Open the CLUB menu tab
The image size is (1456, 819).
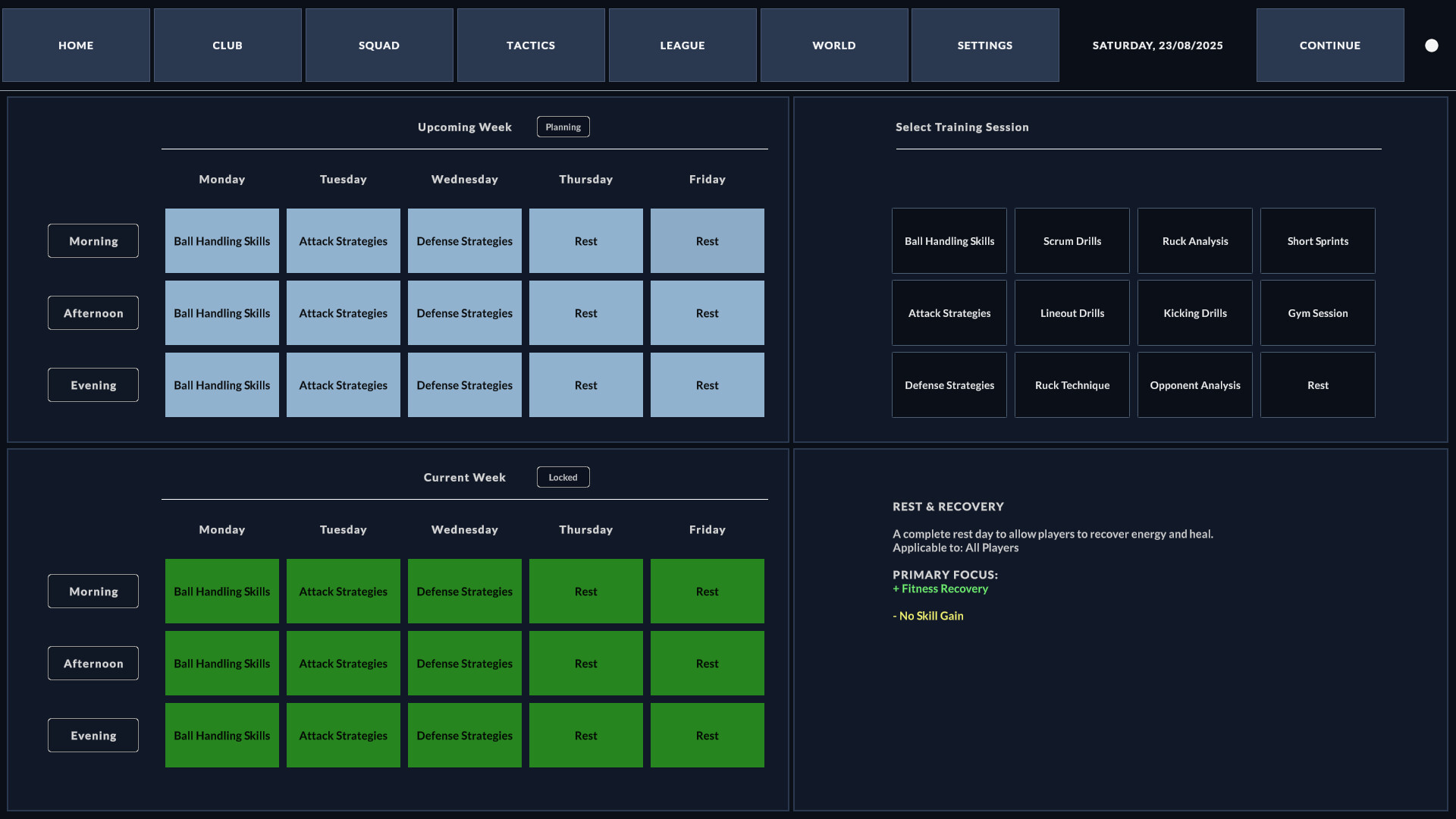point(227,45)
